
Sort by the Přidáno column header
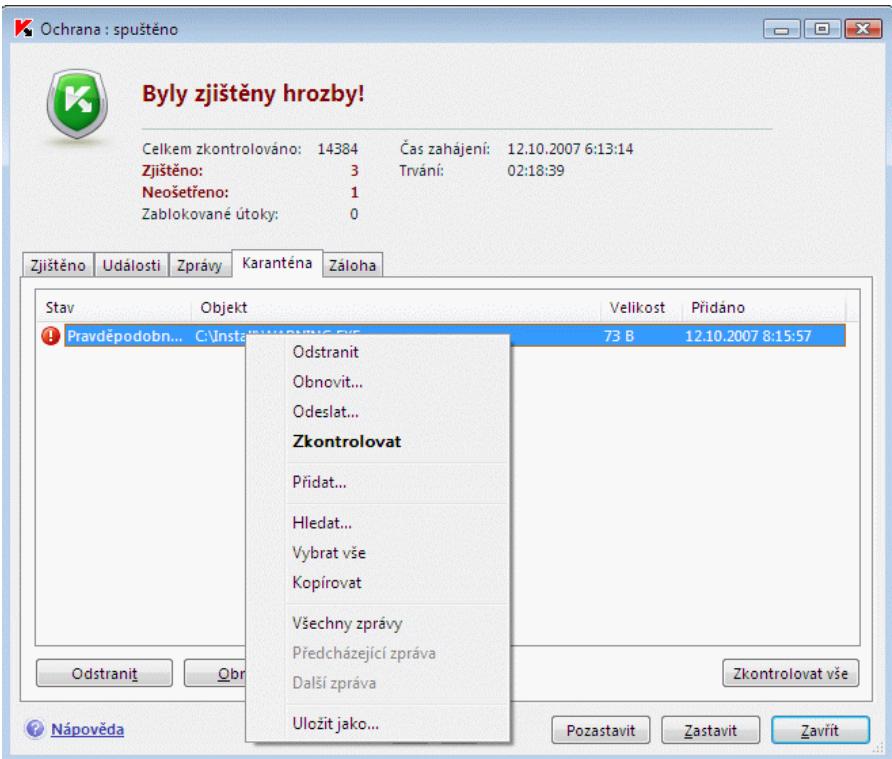(x=763, y=308)
